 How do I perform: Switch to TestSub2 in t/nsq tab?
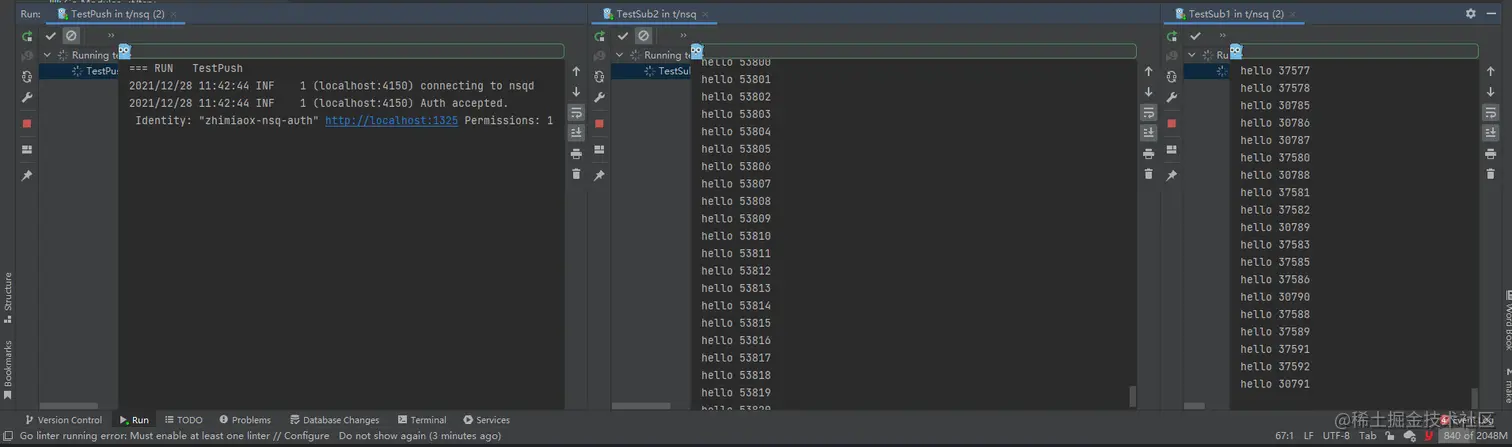coord(655,14)
